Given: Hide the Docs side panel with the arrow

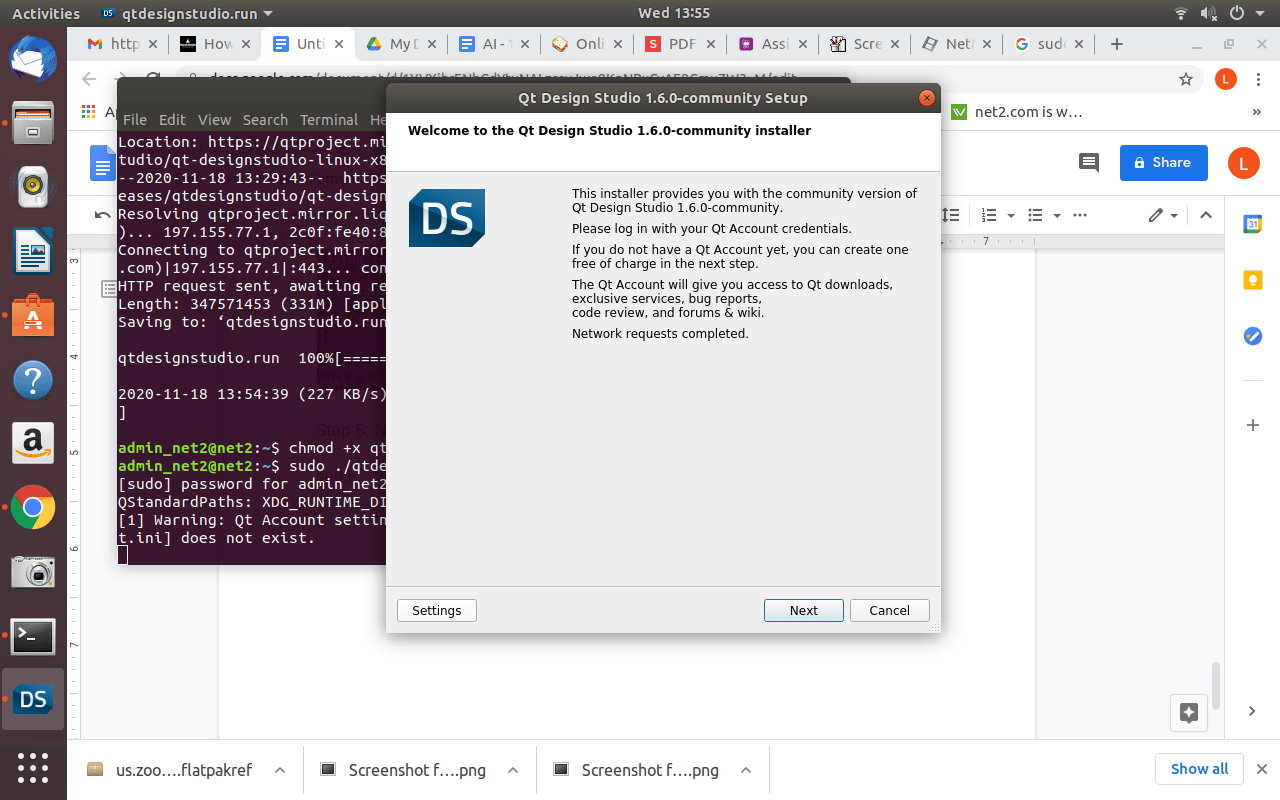Looking at the screenshot, I should [x=1252, y=711].
